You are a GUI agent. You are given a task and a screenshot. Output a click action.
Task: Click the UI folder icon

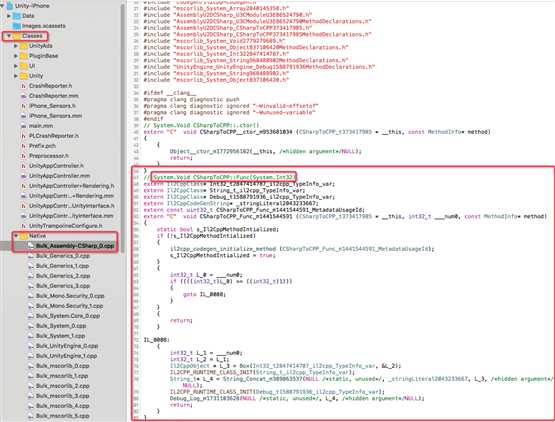click(24, 65)
